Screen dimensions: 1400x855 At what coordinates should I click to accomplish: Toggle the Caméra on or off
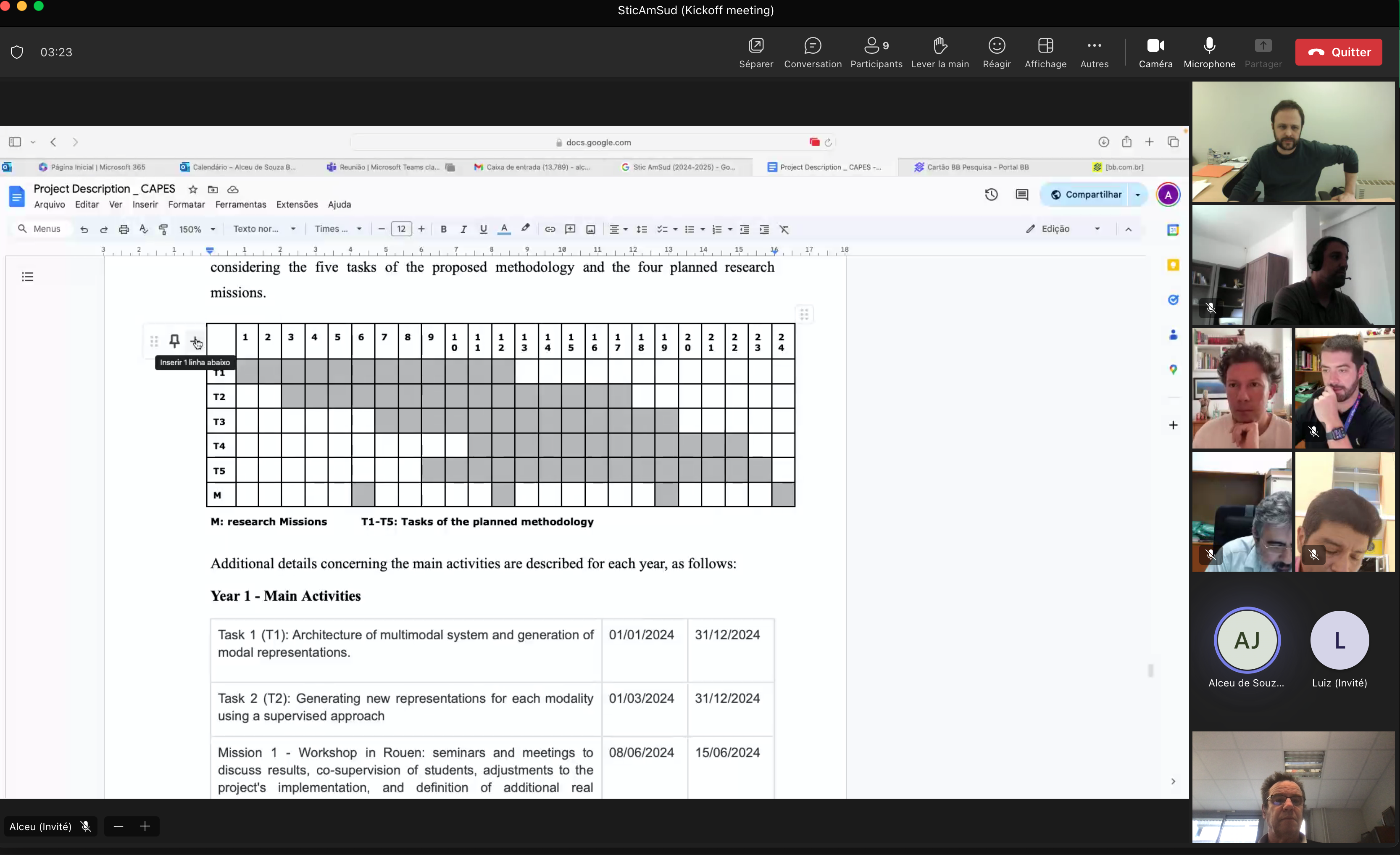1155,52
